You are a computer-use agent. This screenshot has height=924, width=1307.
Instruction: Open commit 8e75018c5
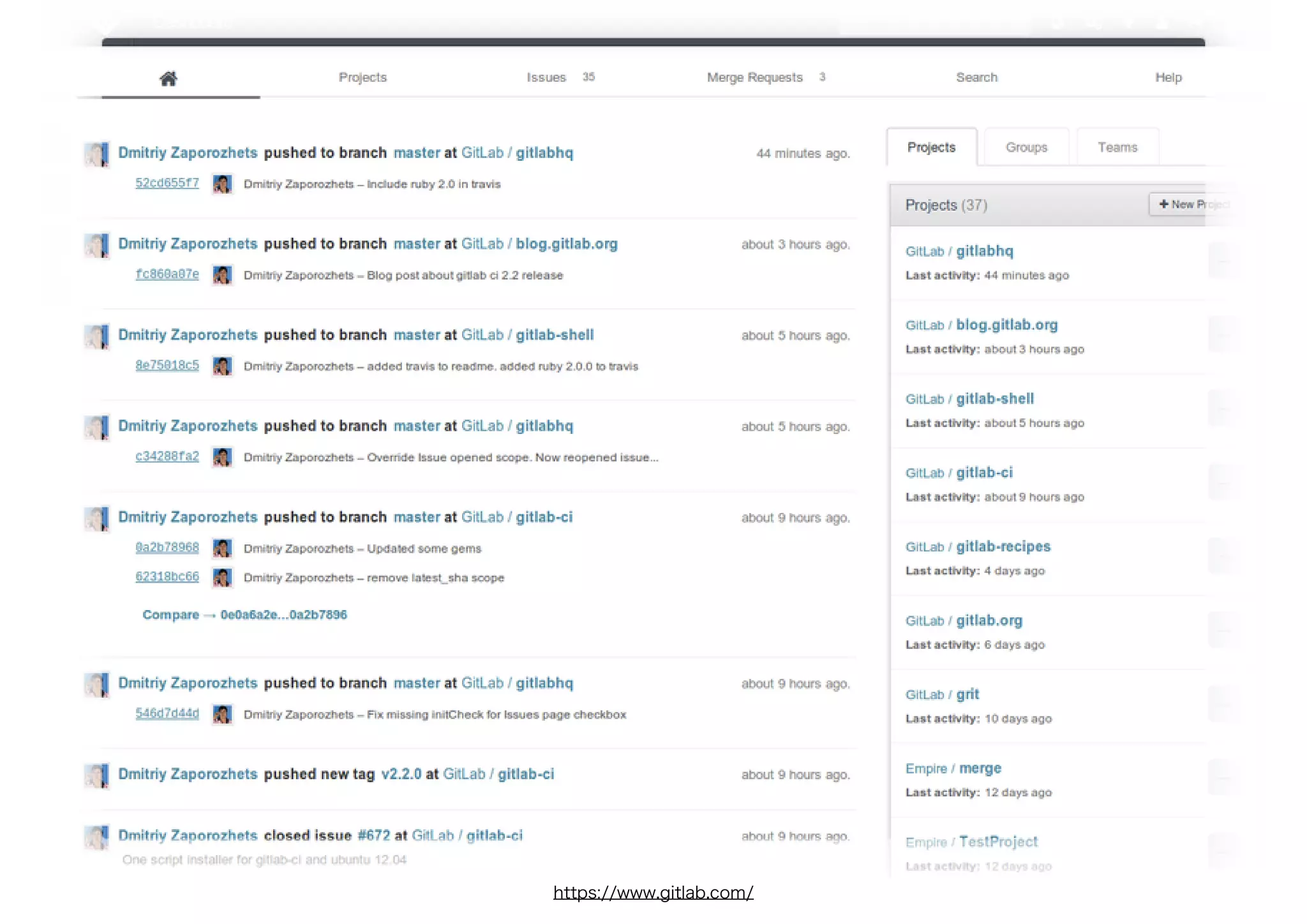click(x=167, y=365)
